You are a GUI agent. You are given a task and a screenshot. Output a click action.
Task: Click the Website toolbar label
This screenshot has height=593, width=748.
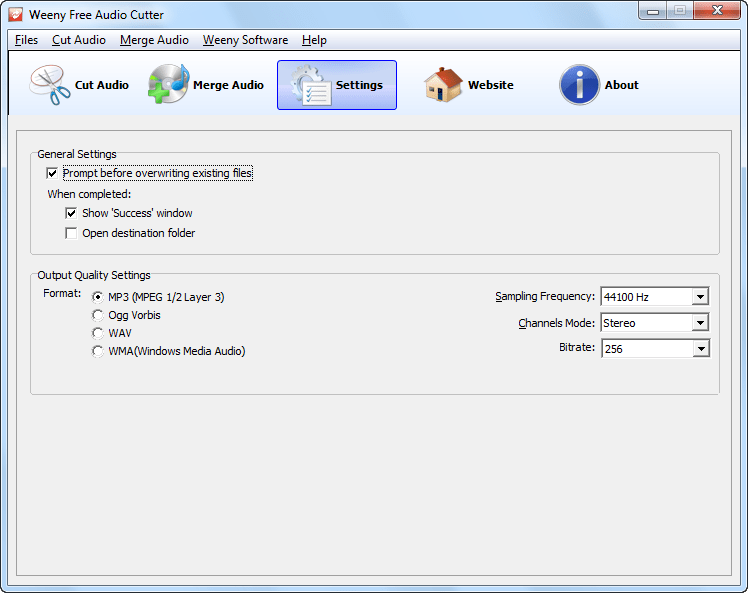491,85
